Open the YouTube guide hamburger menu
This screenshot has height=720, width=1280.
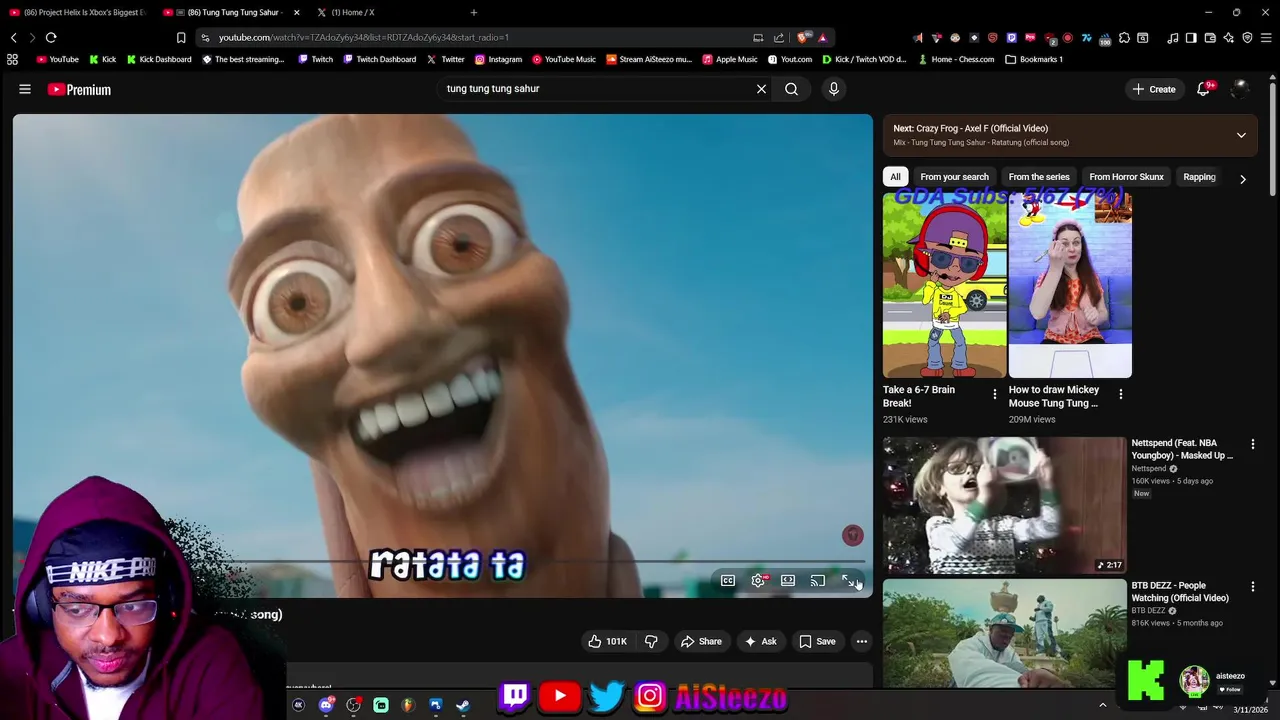coord(25,89)
